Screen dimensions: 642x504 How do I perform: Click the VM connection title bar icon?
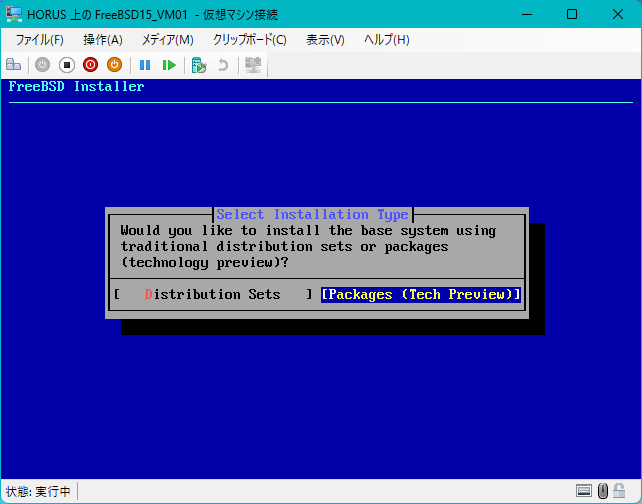[14, 14]
